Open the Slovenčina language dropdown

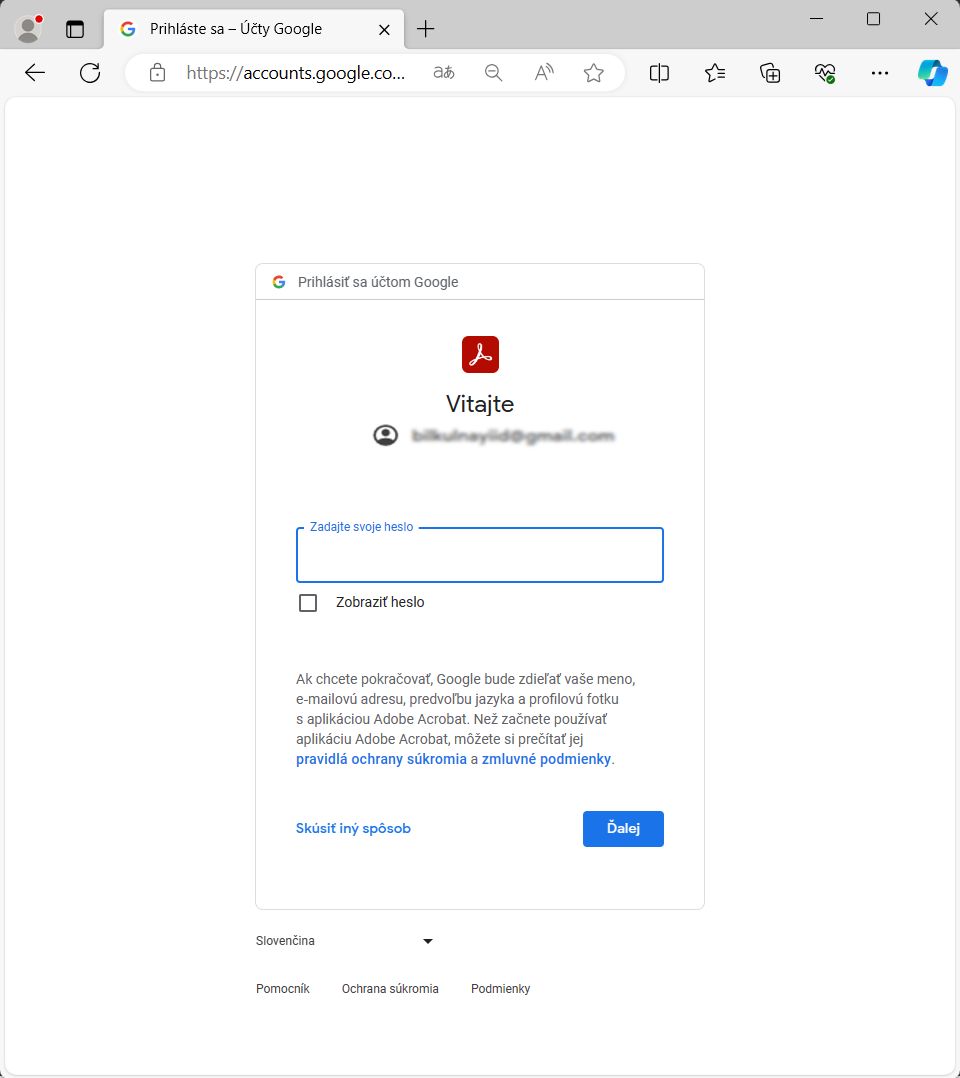(x=345, y=940)
